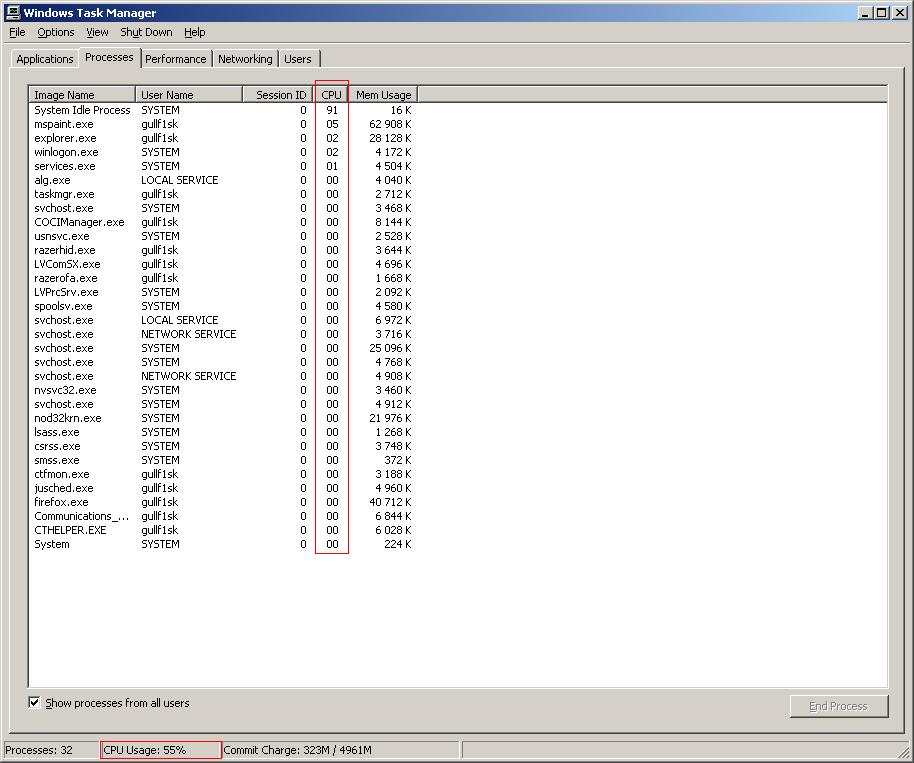914x763 pixels.
Task: Close the Task Manager window
Action: click(x=900, y=12)
